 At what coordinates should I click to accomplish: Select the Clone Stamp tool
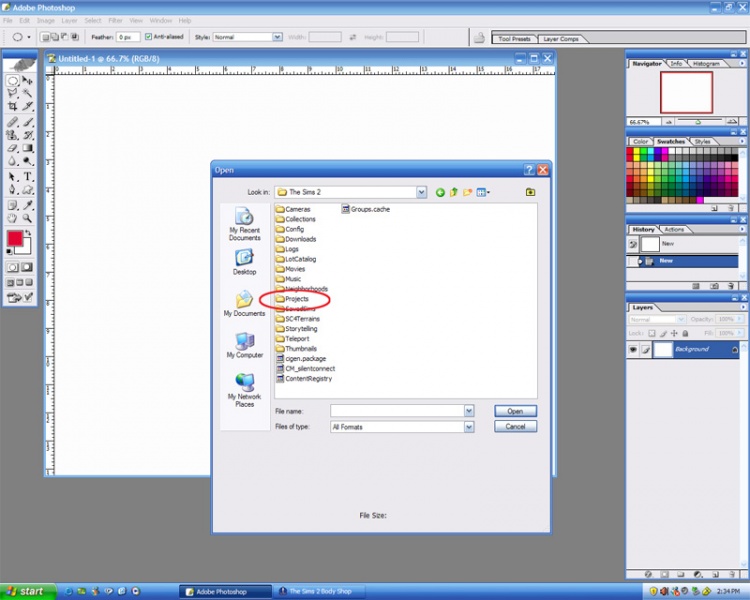click(x=12, y=135)
